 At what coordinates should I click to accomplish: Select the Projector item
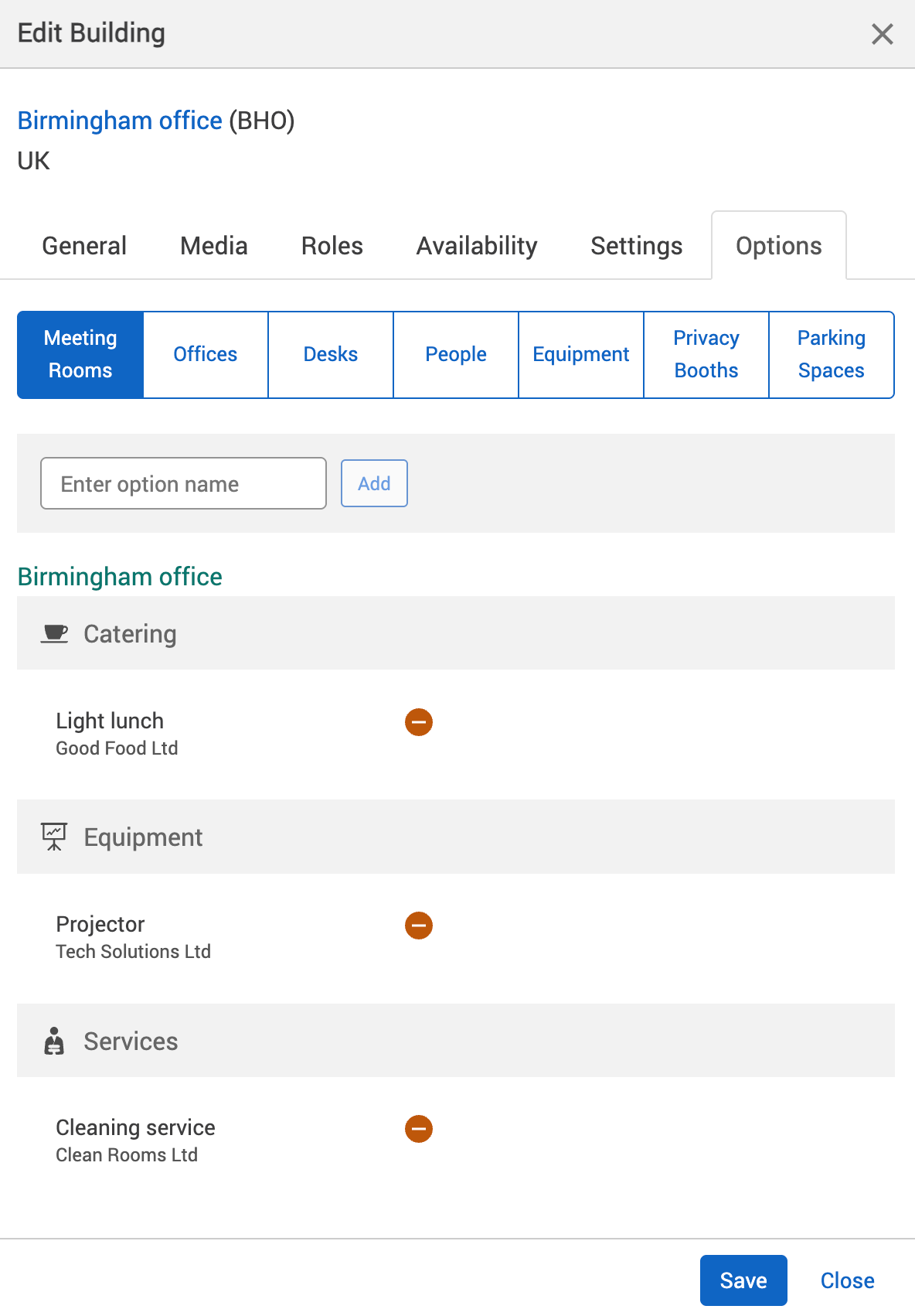point(100,924)
